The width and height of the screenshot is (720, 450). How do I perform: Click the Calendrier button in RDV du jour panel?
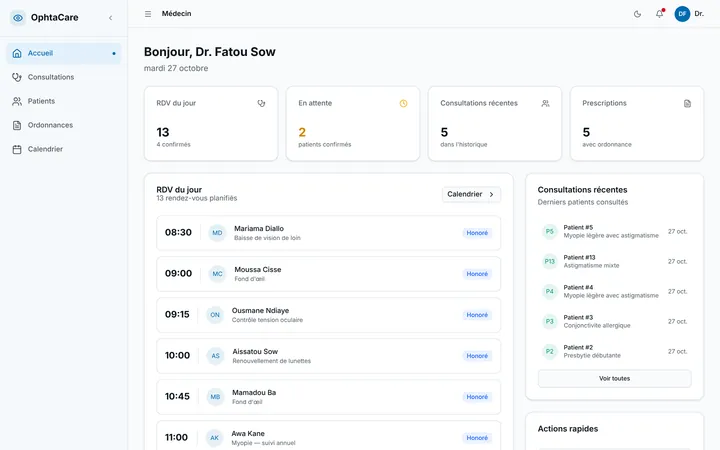tap(471, 194)
